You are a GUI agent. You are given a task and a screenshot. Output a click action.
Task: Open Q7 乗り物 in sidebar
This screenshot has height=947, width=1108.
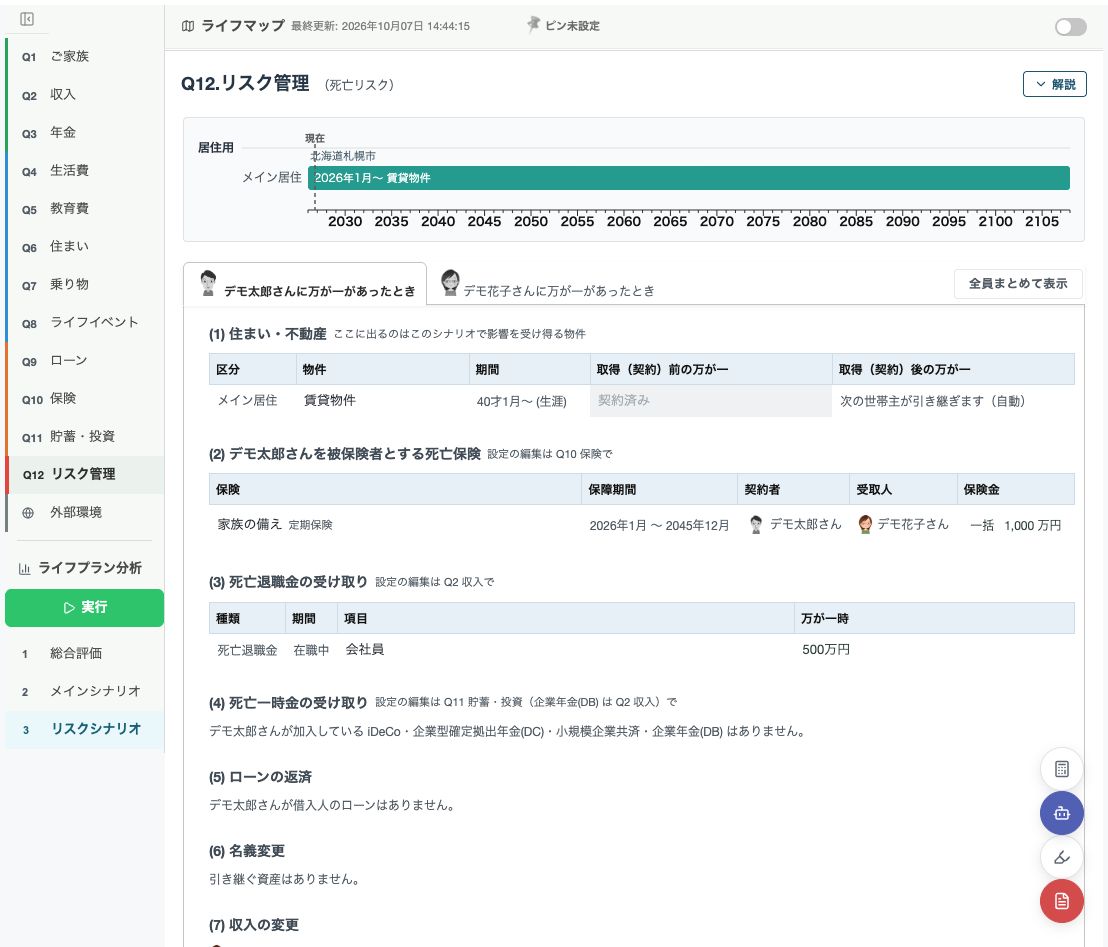(x=85, y=285)
